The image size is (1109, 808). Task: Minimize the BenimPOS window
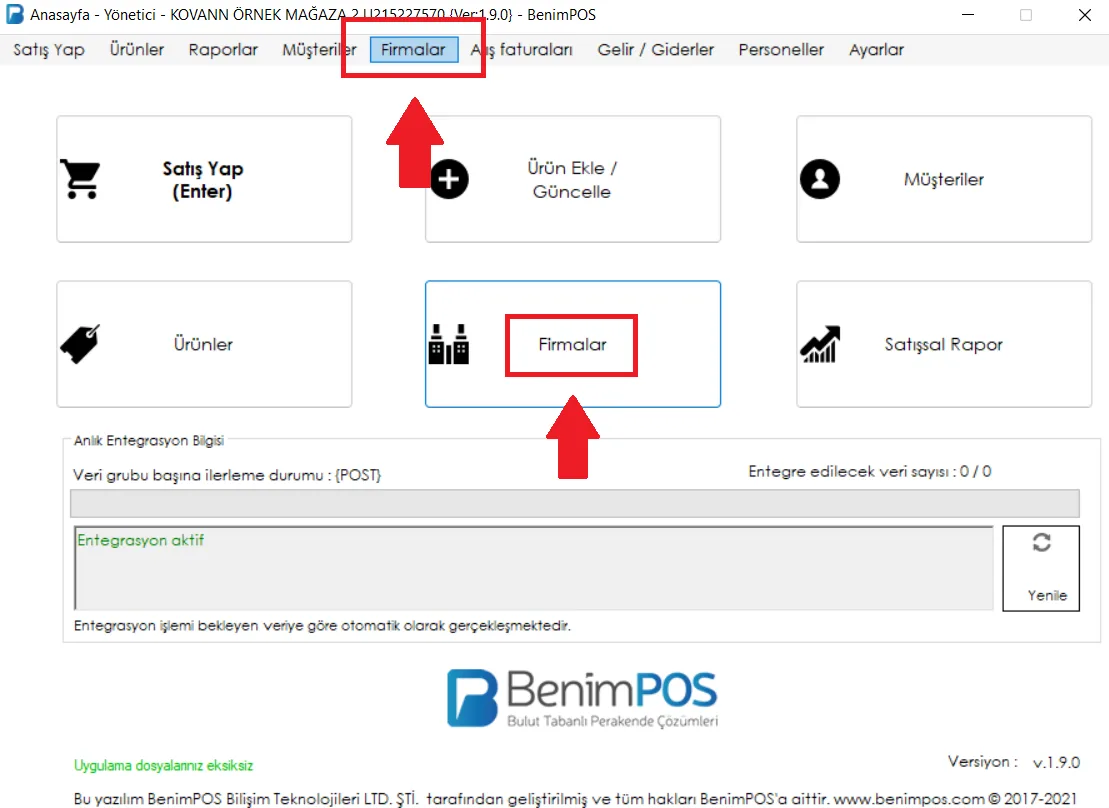[968, 15]
